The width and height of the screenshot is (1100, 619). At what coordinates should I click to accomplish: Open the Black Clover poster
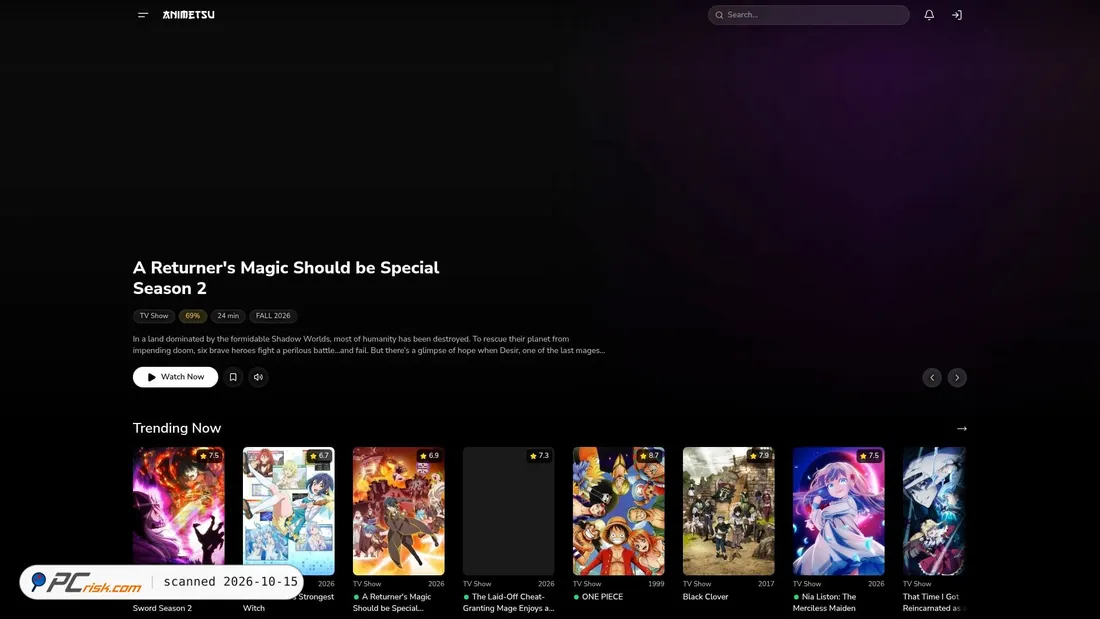(x=729, y=511)
